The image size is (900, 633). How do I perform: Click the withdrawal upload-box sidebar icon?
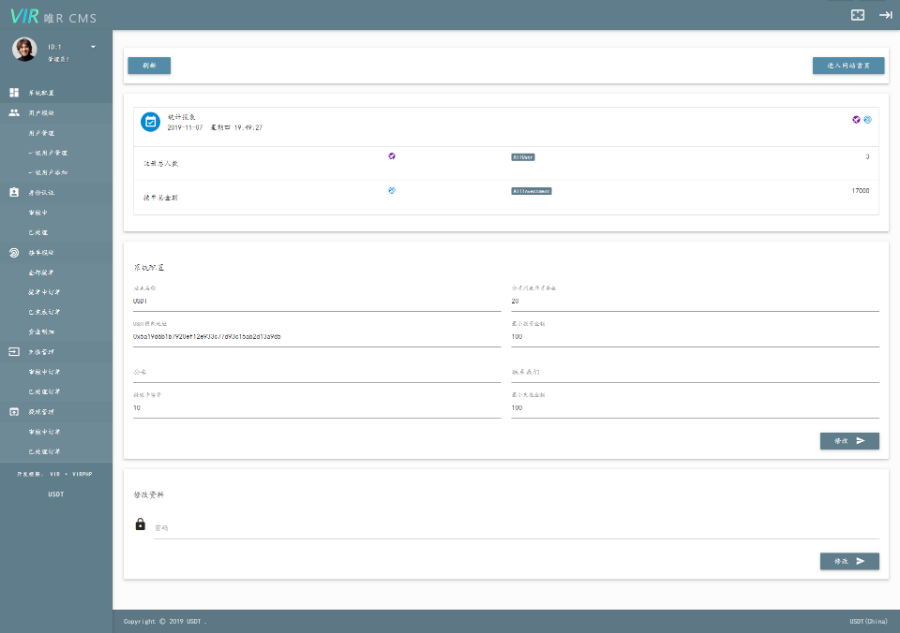coord(14,411)
